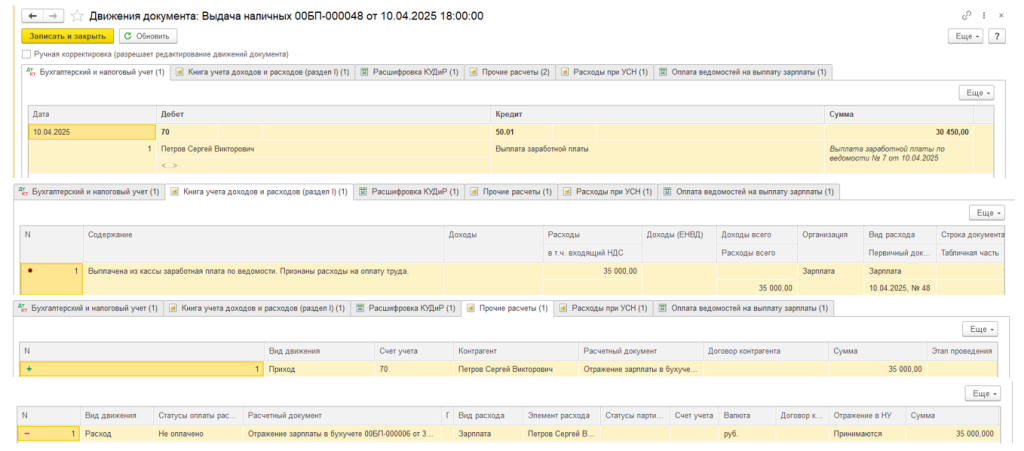Open Еще menu above the Дебет/Кредит table
This screenshot has width=1024, height=451.
[976, 93]
